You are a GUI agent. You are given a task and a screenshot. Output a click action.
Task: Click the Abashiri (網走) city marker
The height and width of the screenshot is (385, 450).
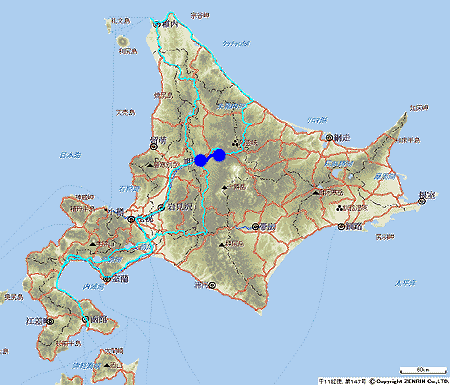click(329, 137)
